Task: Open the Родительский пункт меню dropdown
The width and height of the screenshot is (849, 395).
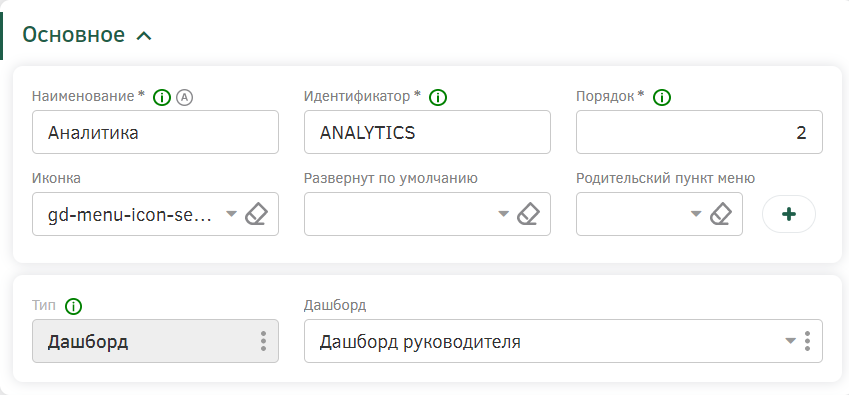Action: pos(696,214)
